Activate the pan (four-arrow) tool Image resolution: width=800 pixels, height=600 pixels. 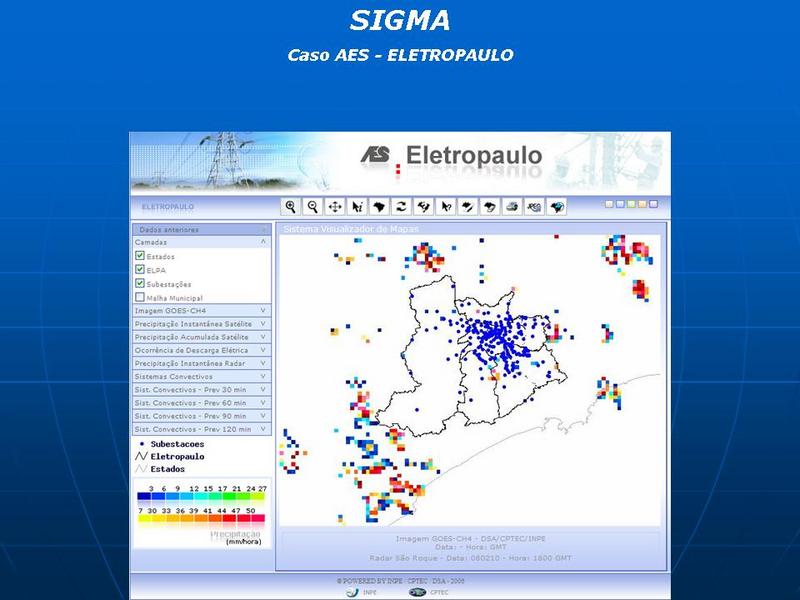pyautogui.click(x=335, y=207)
